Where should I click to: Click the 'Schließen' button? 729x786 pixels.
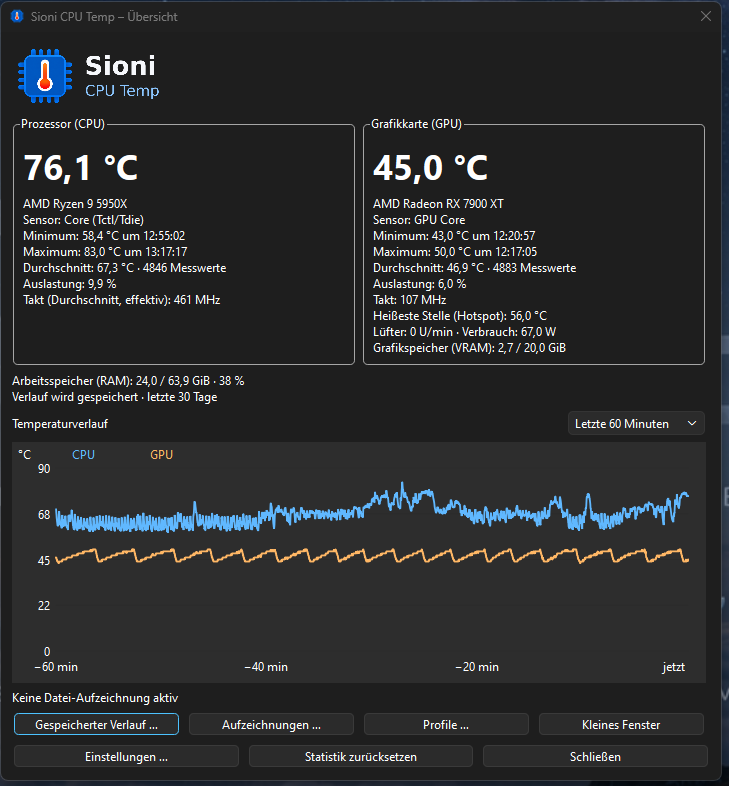pos(595,756)
